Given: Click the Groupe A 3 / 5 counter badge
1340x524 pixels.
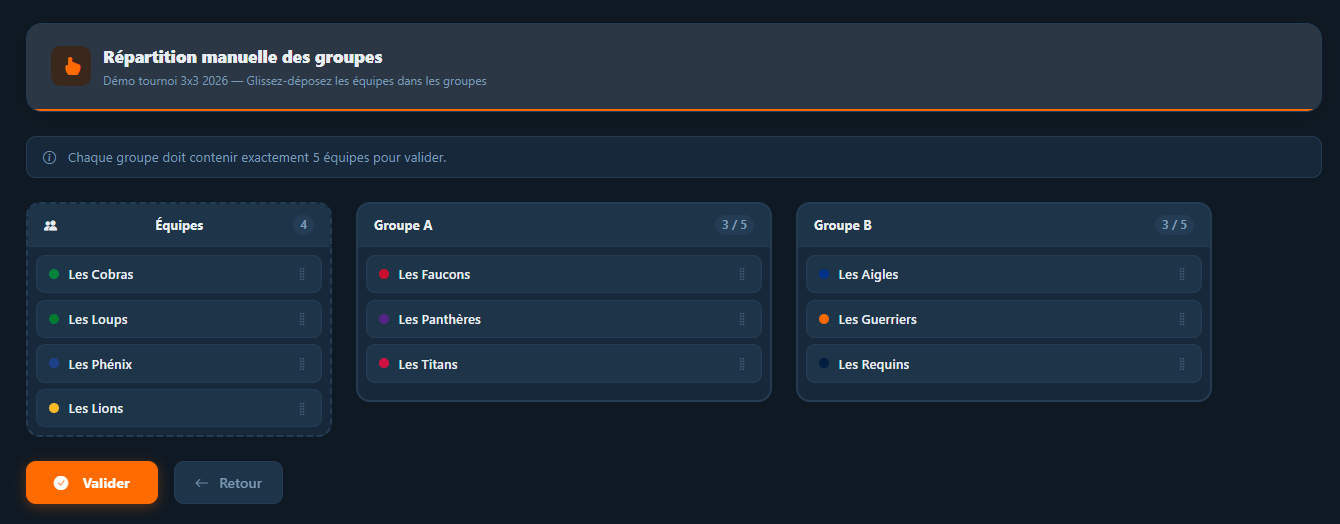Looking at the screenshot, I should tap(734, 225).
